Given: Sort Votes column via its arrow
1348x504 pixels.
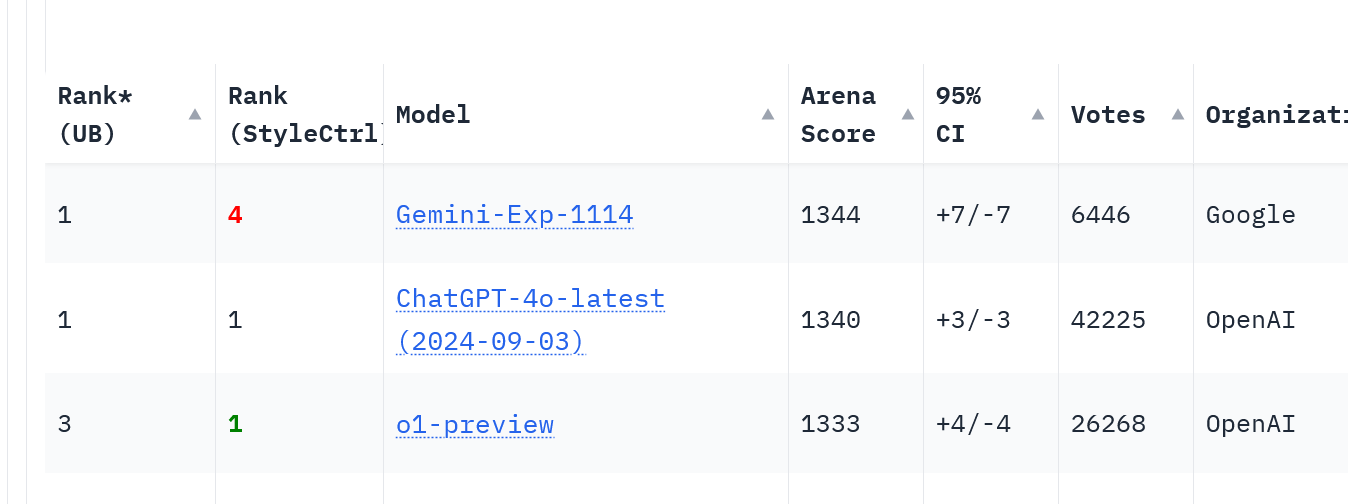Looking at the screenshot, I should tap(1178, 115).
